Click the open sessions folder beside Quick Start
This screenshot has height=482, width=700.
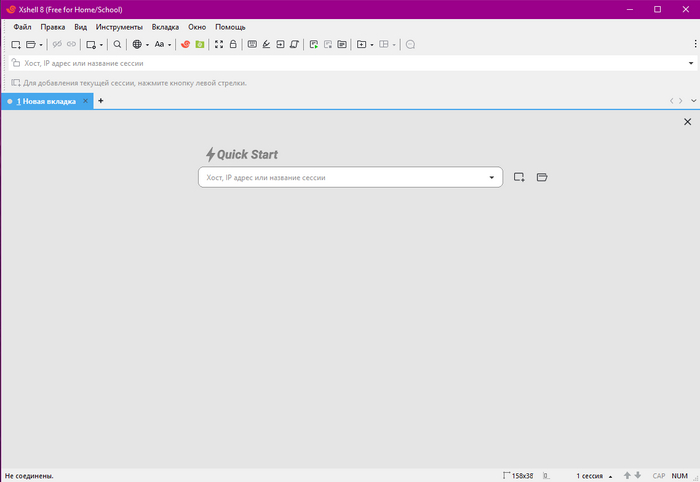click(542, 177)
